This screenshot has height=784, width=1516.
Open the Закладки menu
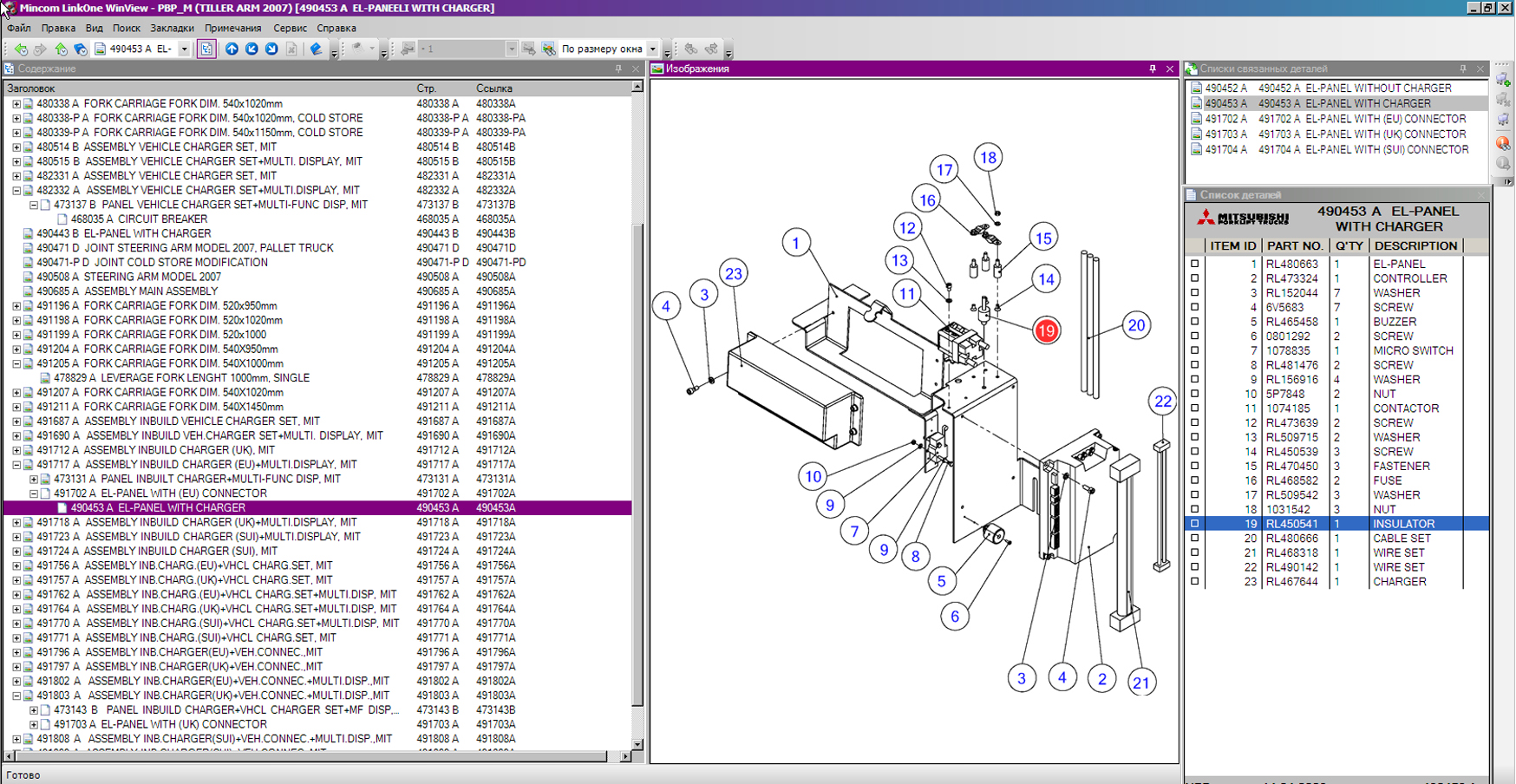click(172, 28)
